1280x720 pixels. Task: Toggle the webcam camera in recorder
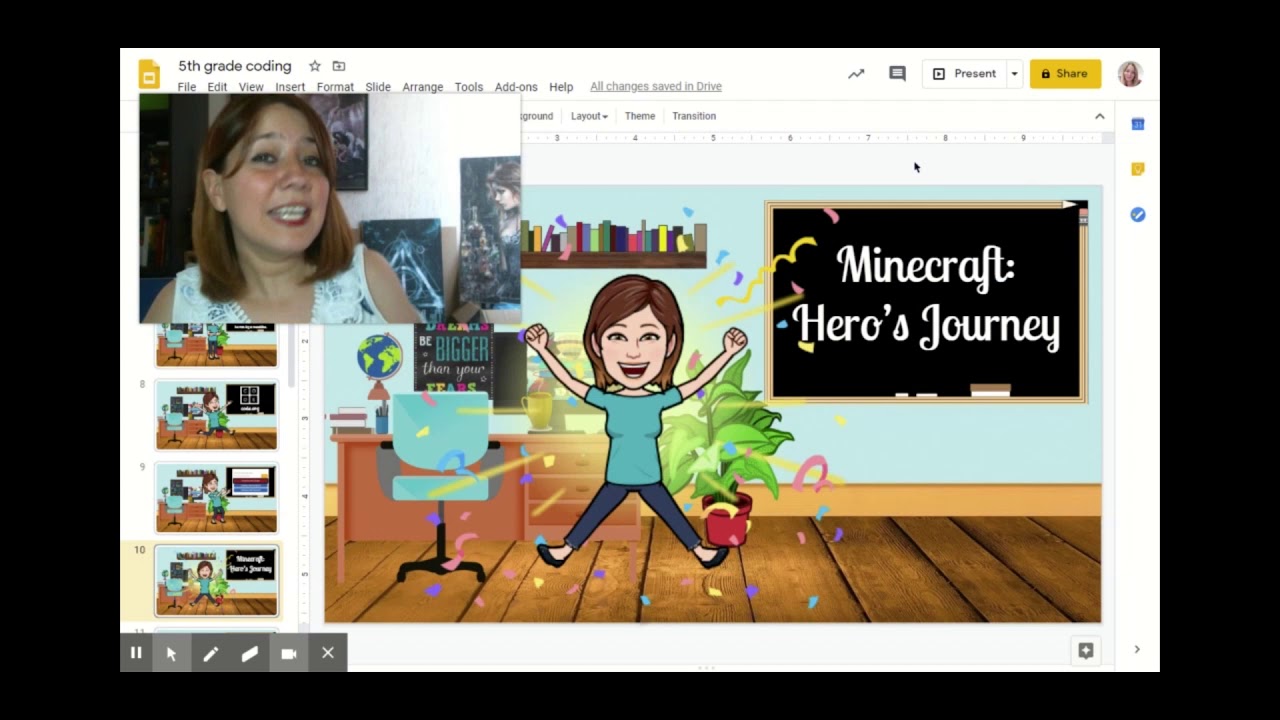tap(288, 653)
